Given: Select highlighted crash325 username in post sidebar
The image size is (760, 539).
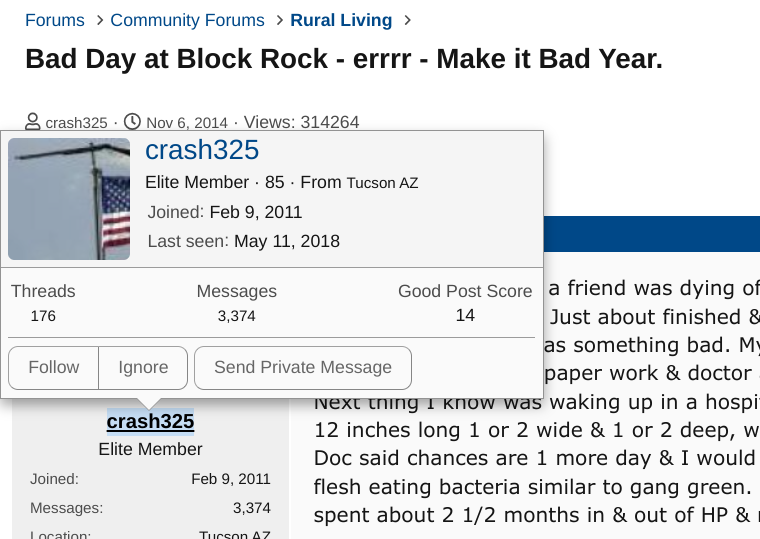Looking at the screenshot, I should pyautogui.click(x=150, y=421).
